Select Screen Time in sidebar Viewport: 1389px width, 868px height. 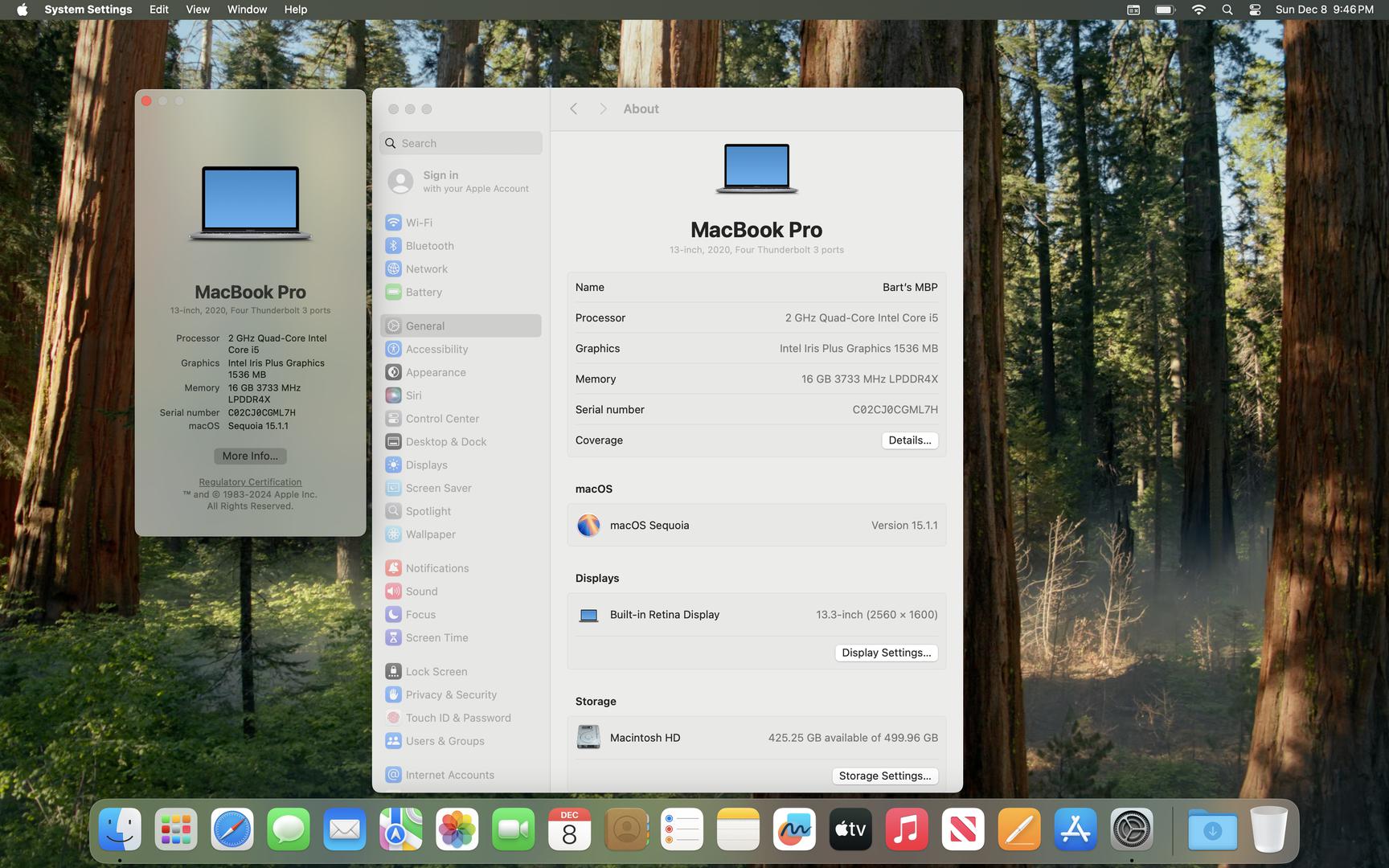coord(461,638)
